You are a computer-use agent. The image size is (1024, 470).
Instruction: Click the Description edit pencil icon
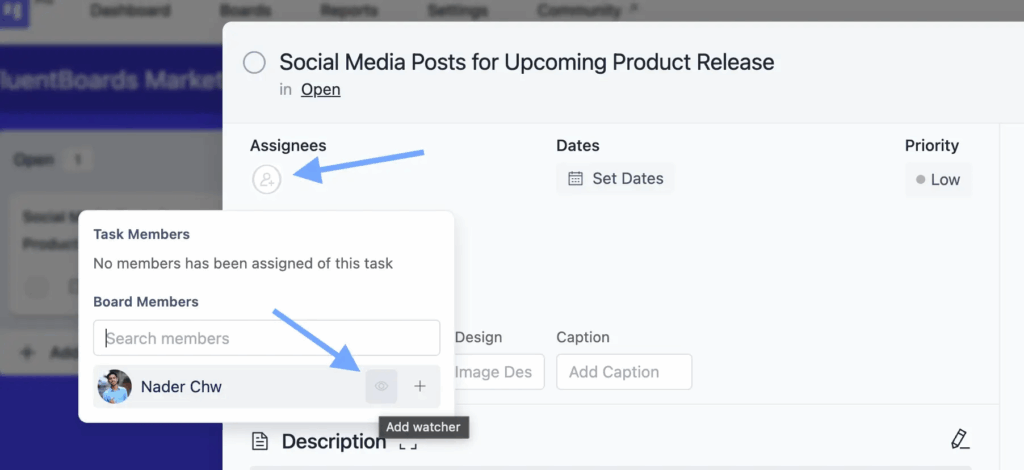pyautogui.click(x=959, y=439)
